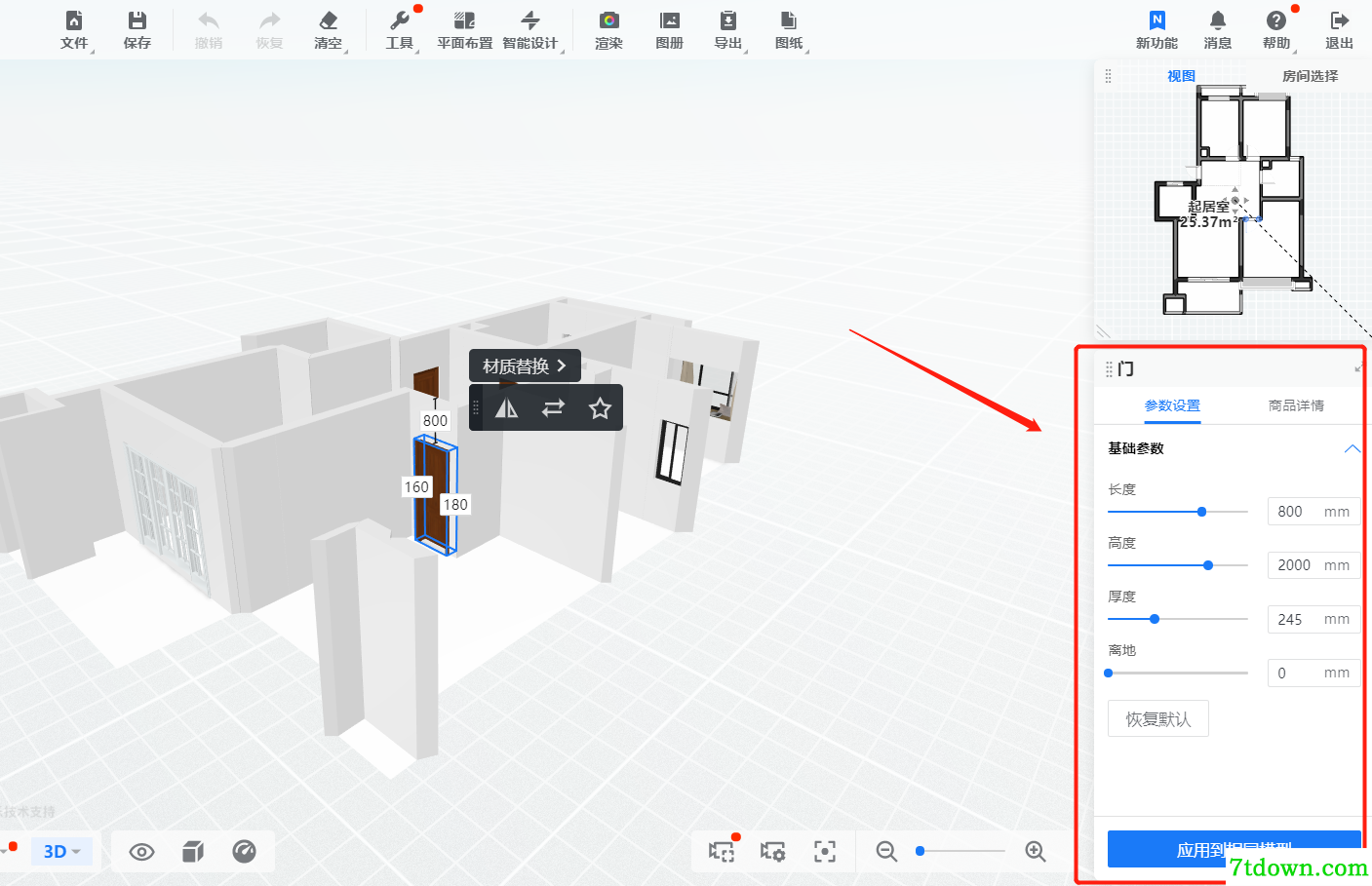Collapse the 基础参数 section

(1352, 448)
